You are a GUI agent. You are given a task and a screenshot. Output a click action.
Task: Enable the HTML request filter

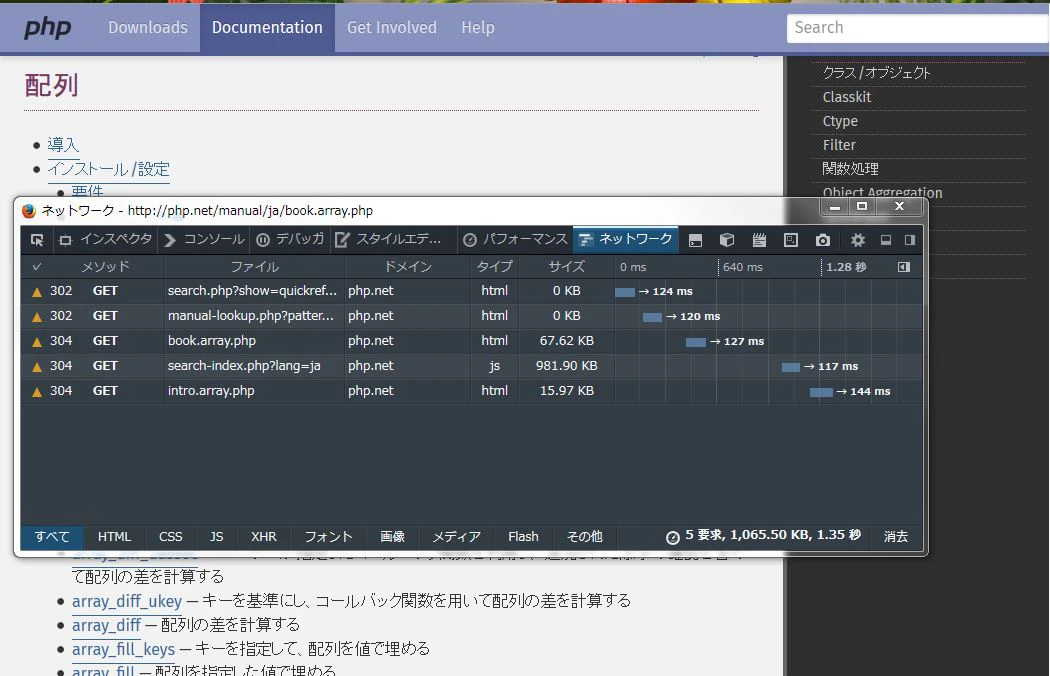point(114,537)
